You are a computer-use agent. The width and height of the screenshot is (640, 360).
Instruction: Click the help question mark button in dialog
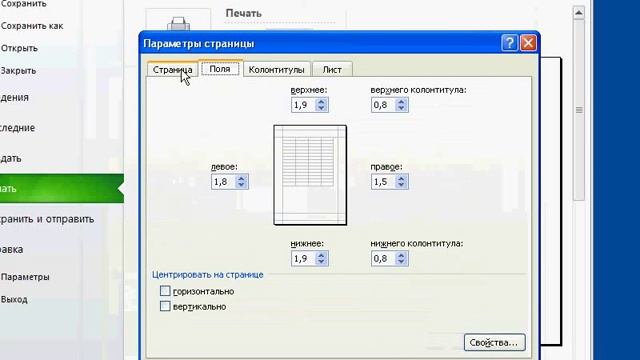509,43
